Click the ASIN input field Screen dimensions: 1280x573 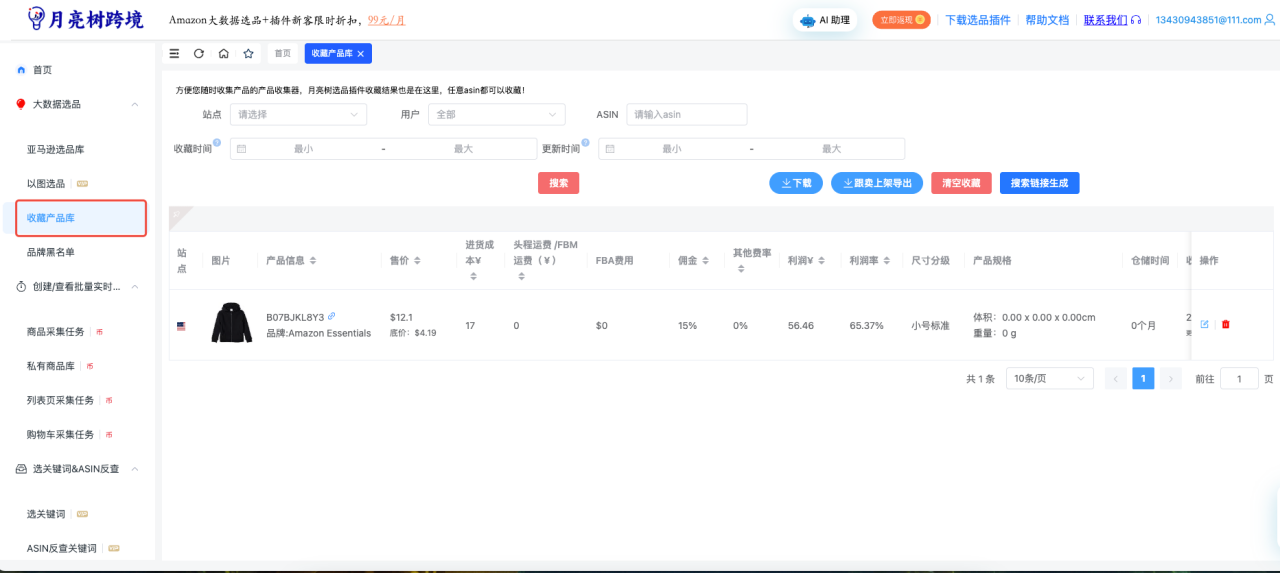[686, 115]
